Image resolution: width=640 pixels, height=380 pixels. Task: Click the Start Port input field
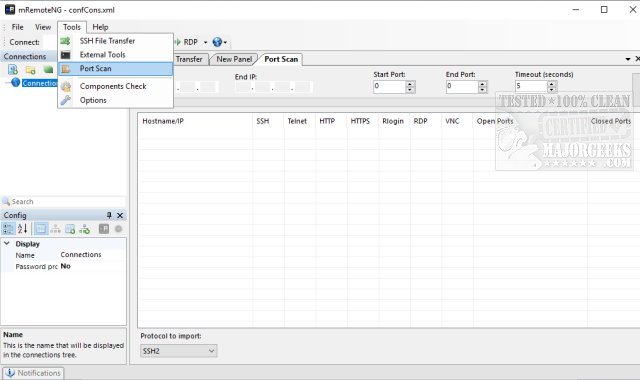389,87
